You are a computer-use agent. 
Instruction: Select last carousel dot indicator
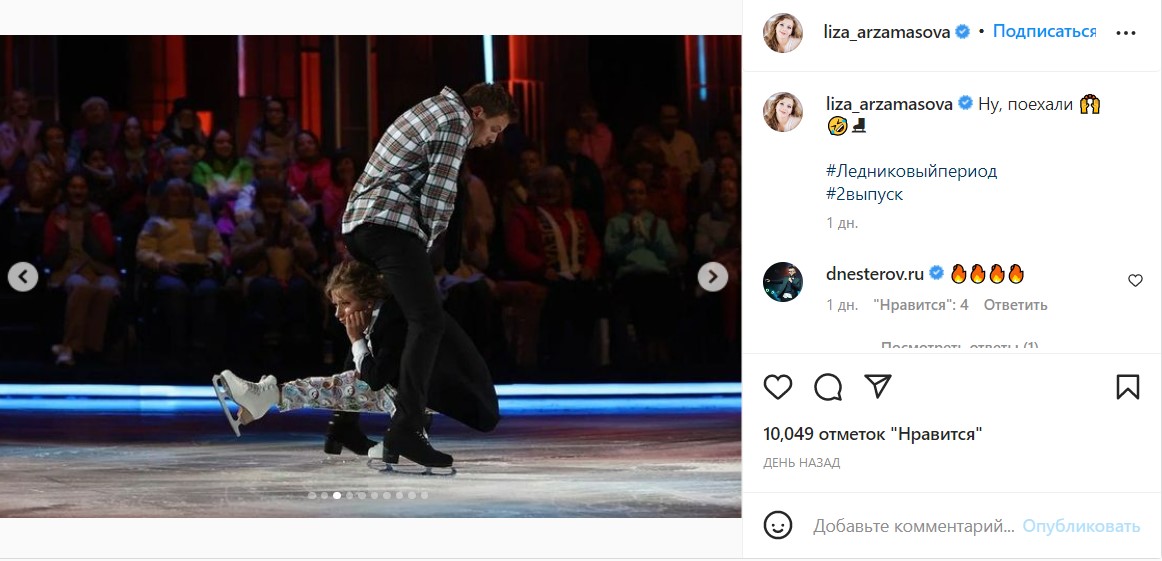click(424, 495)
